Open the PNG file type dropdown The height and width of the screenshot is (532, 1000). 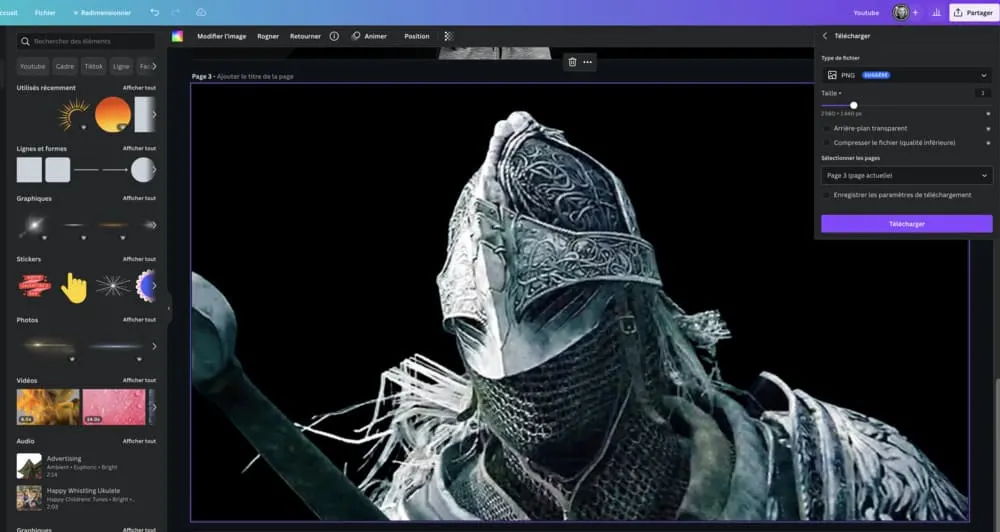(906, 75)
